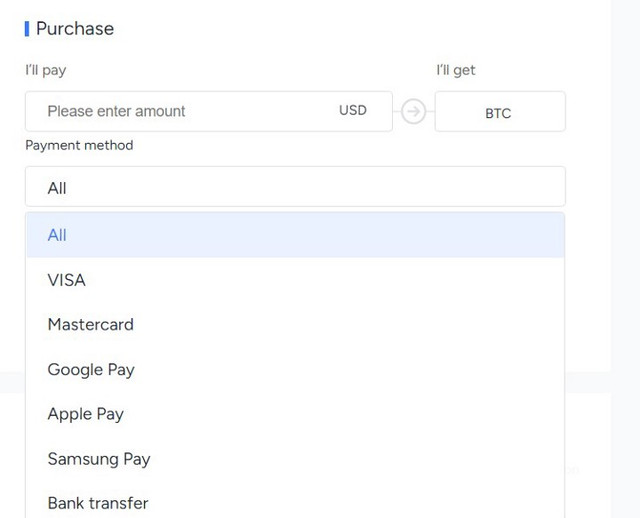Click the amount input field

click(x=209, y=111)
